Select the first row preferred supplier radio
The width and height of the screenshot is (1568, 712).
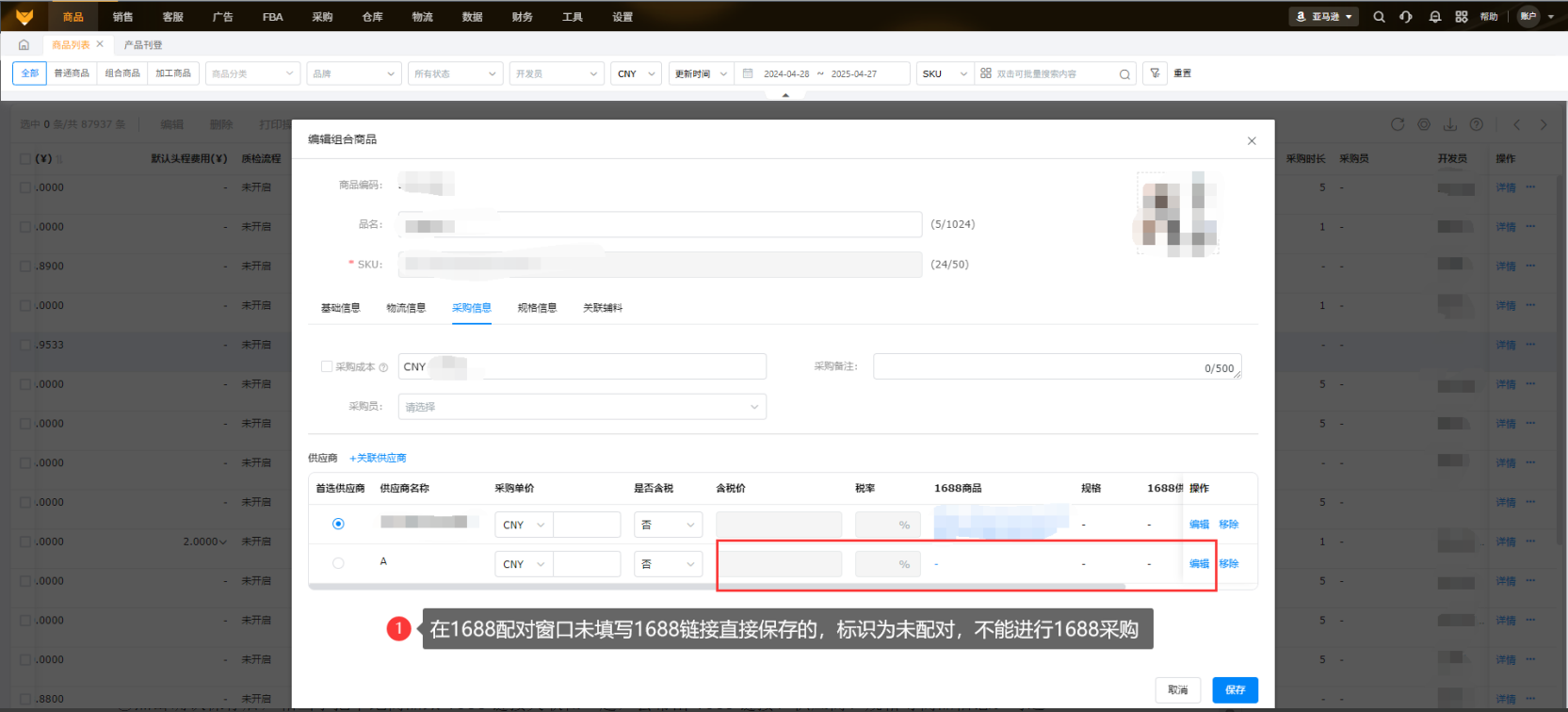tap(338, 524)
